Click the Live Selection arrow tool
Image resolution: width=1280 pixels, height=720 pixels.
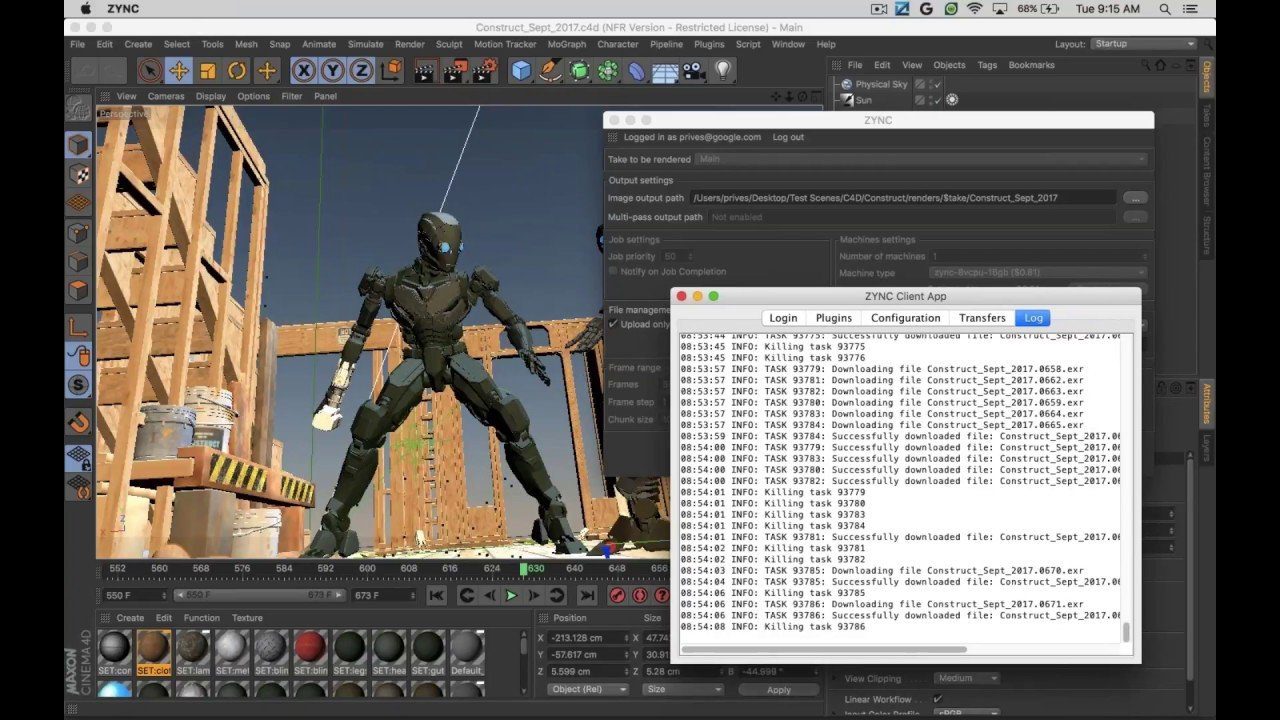[x=150, y=70]
